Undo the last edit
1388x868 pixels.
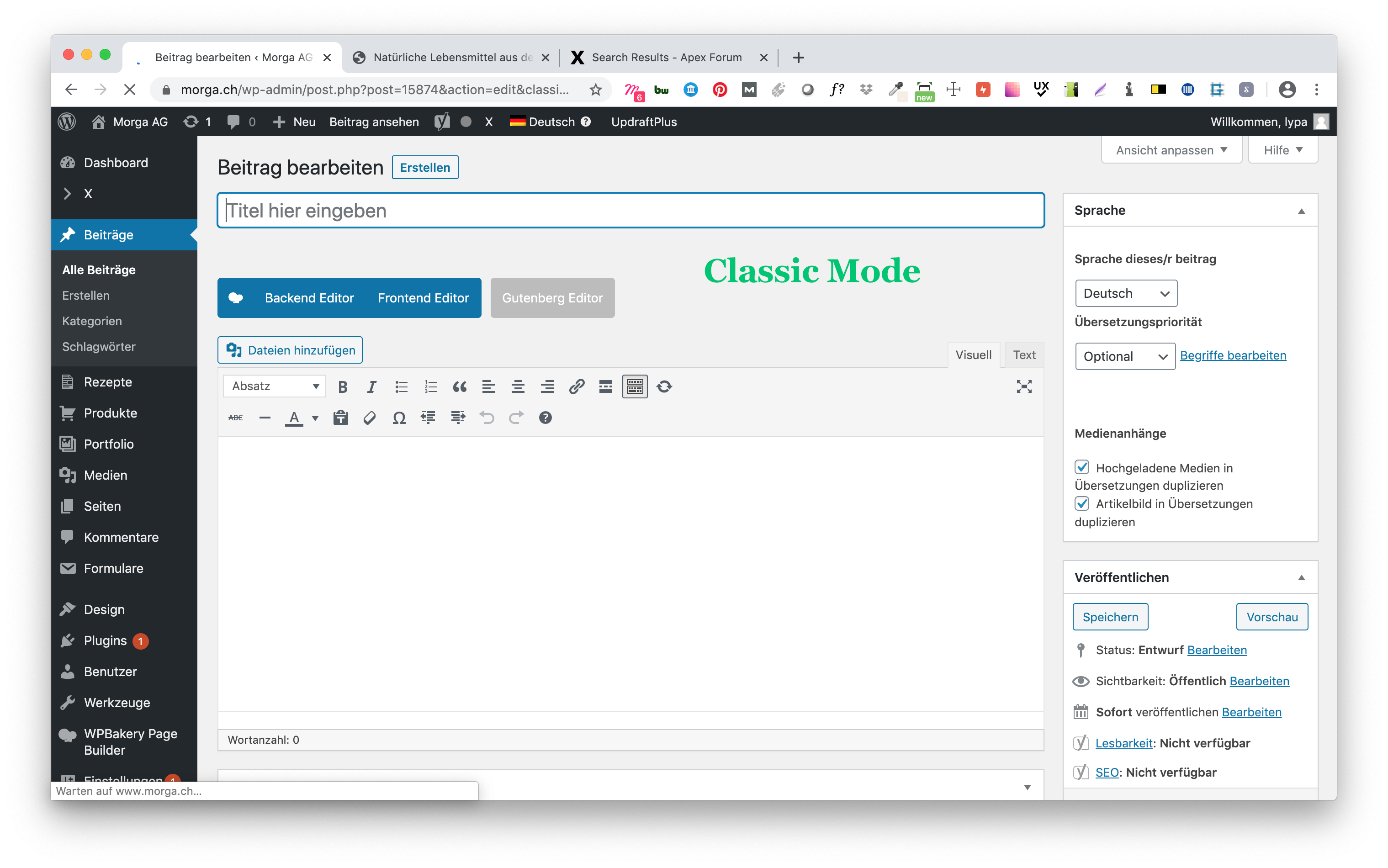point(487,418)
